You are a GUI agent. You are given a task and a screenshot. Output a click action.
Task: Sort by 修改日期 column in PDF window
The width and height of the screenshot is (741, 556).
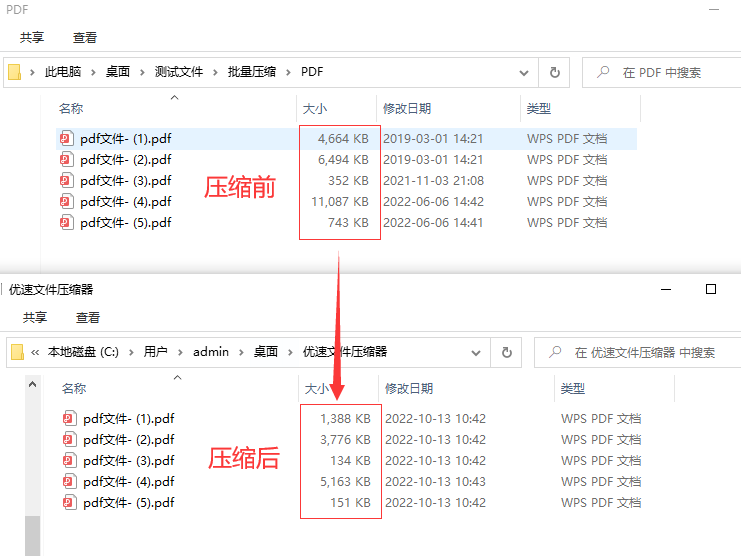coord(407,109)
